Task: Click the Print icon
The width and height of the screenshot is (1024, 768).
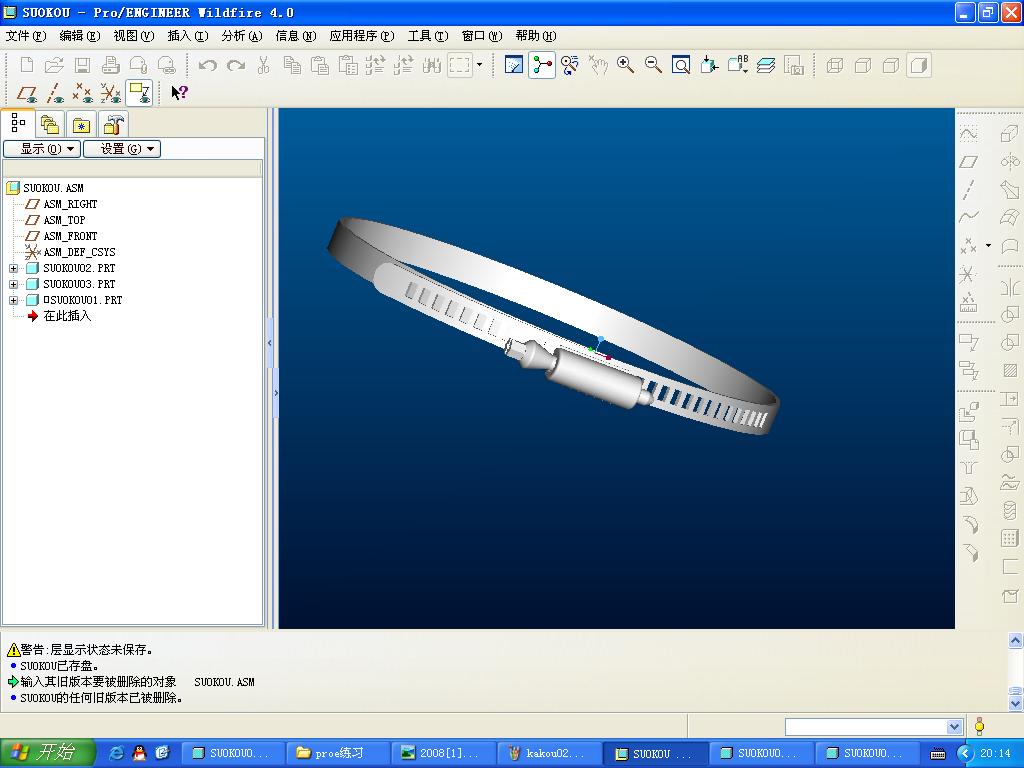Action: 110,65
